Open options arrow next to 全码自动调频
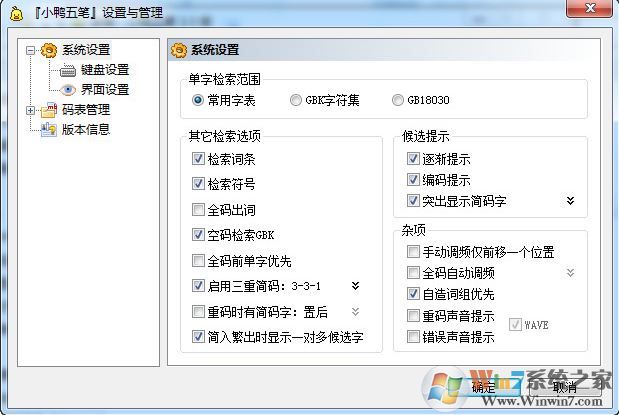The width and height of the screenshot is (619, 415). pos(570,273)
